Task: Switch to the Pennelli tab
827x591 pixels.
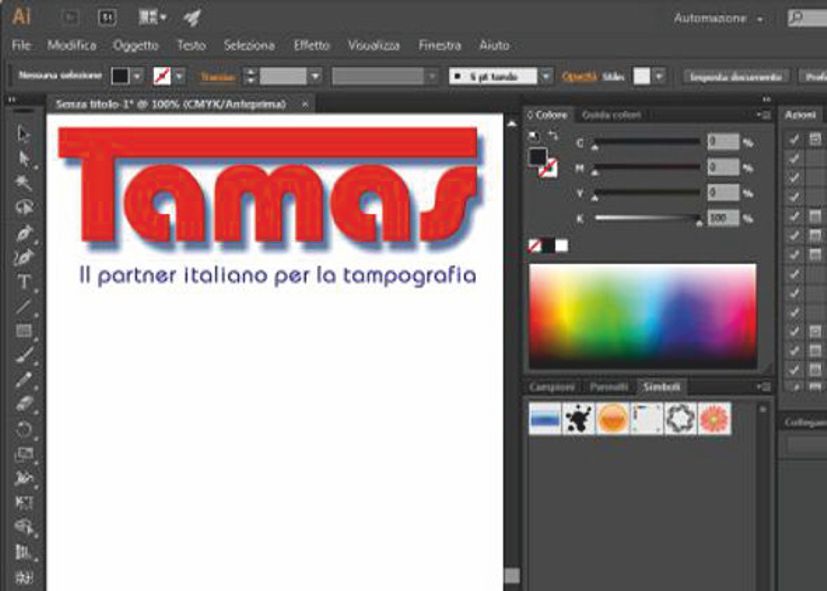Action: coord(609,387)
